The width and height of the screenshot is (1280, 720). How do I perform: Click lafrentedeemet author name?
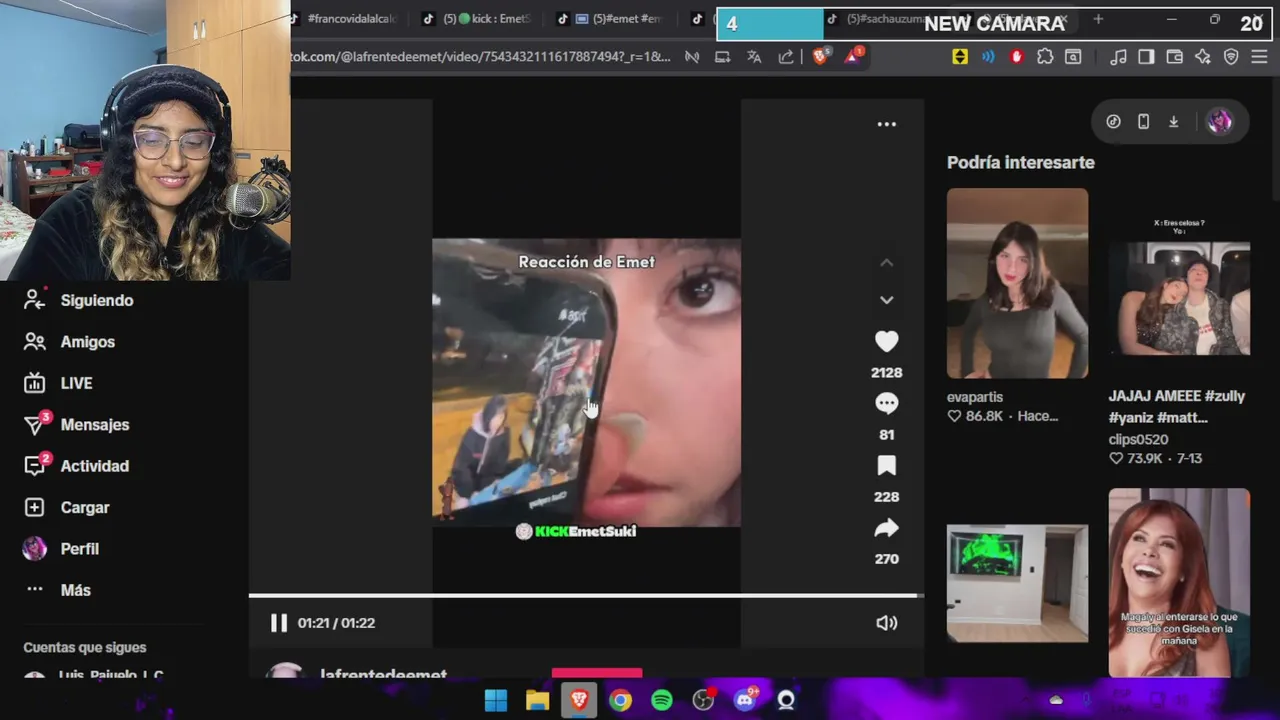pos(383,675)
